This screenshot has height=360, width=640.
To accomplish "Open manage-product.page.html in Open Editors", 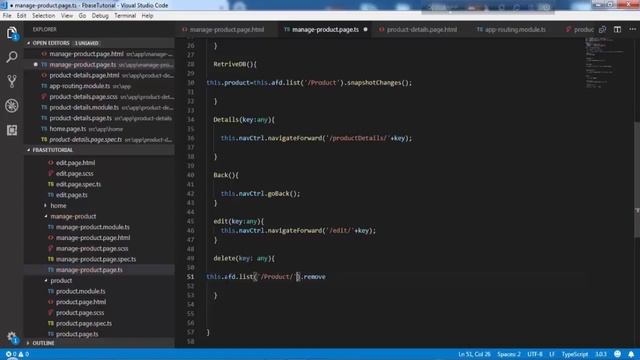I will point(100,54).
